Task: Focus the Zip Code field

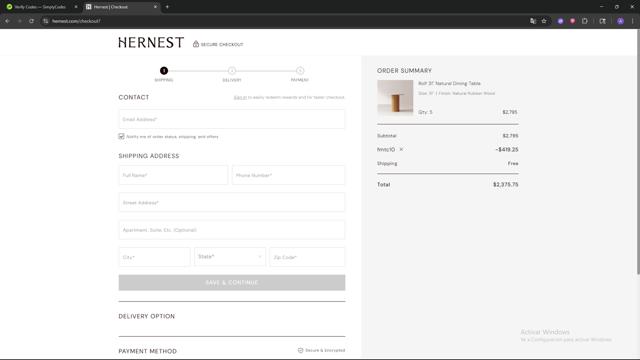Action: [x=307, y=257]
